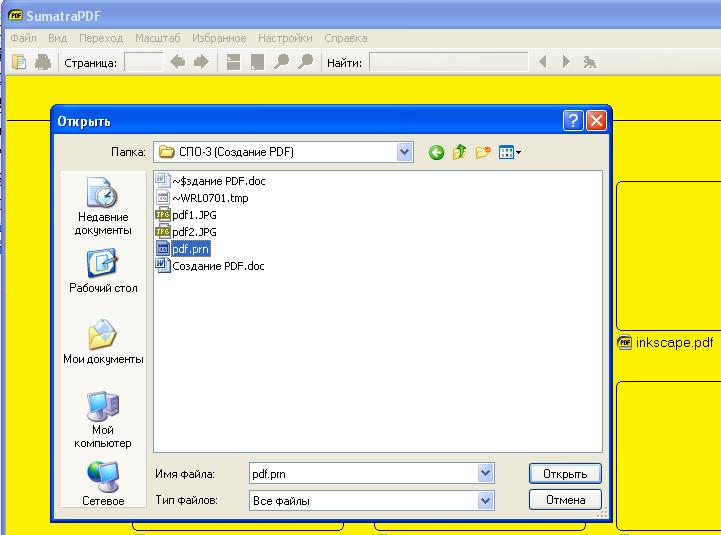This screenshot has width=721, height=535.
Task: Open the Настройки menu
Action: 285,38
